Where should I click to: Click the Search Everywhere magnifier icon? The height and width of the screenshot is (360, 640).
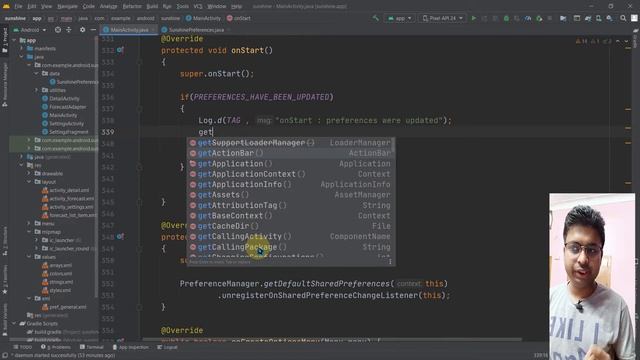click(x=623, y=18)
